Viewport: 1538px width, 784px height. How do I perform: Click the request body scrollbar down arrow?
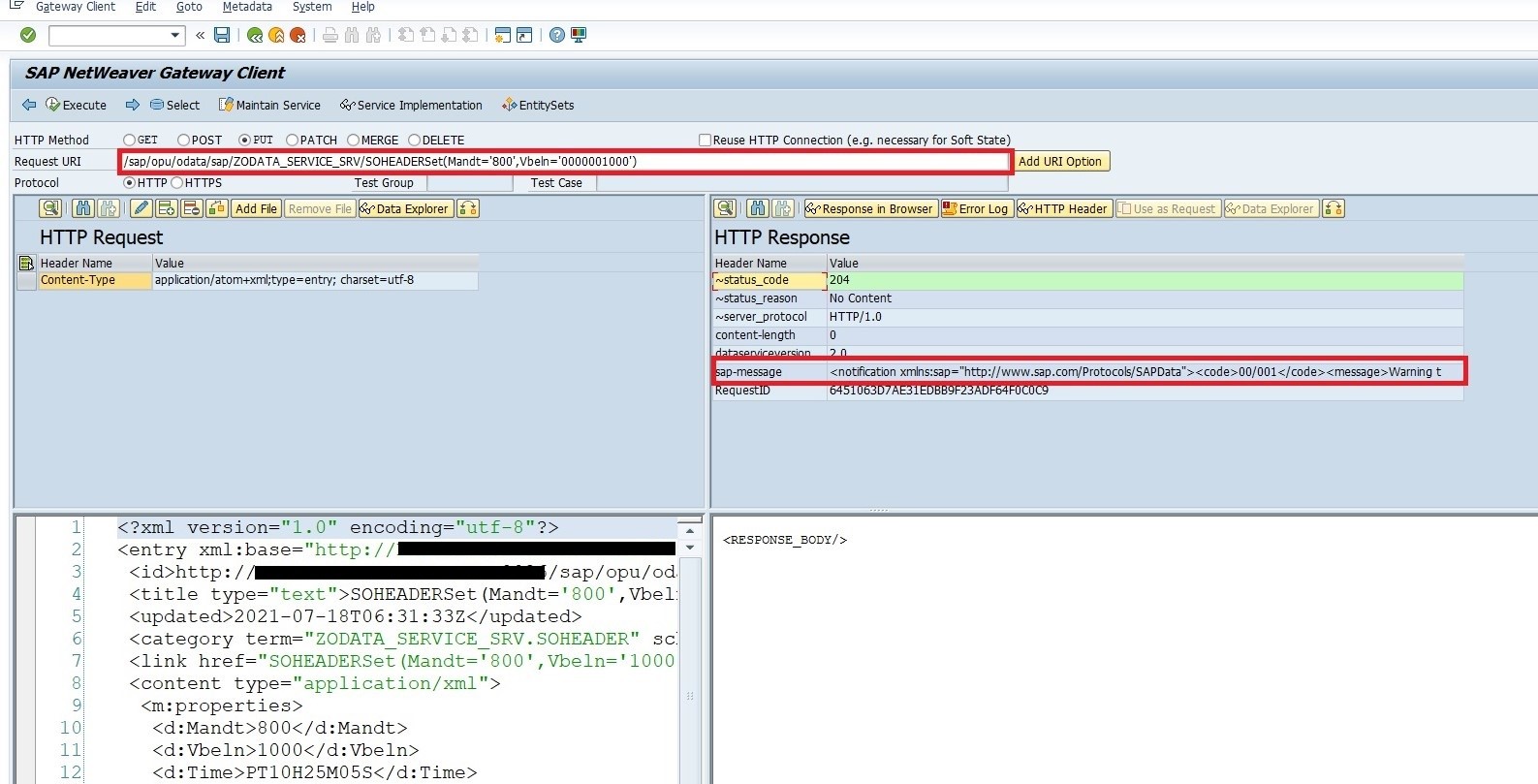690,548
